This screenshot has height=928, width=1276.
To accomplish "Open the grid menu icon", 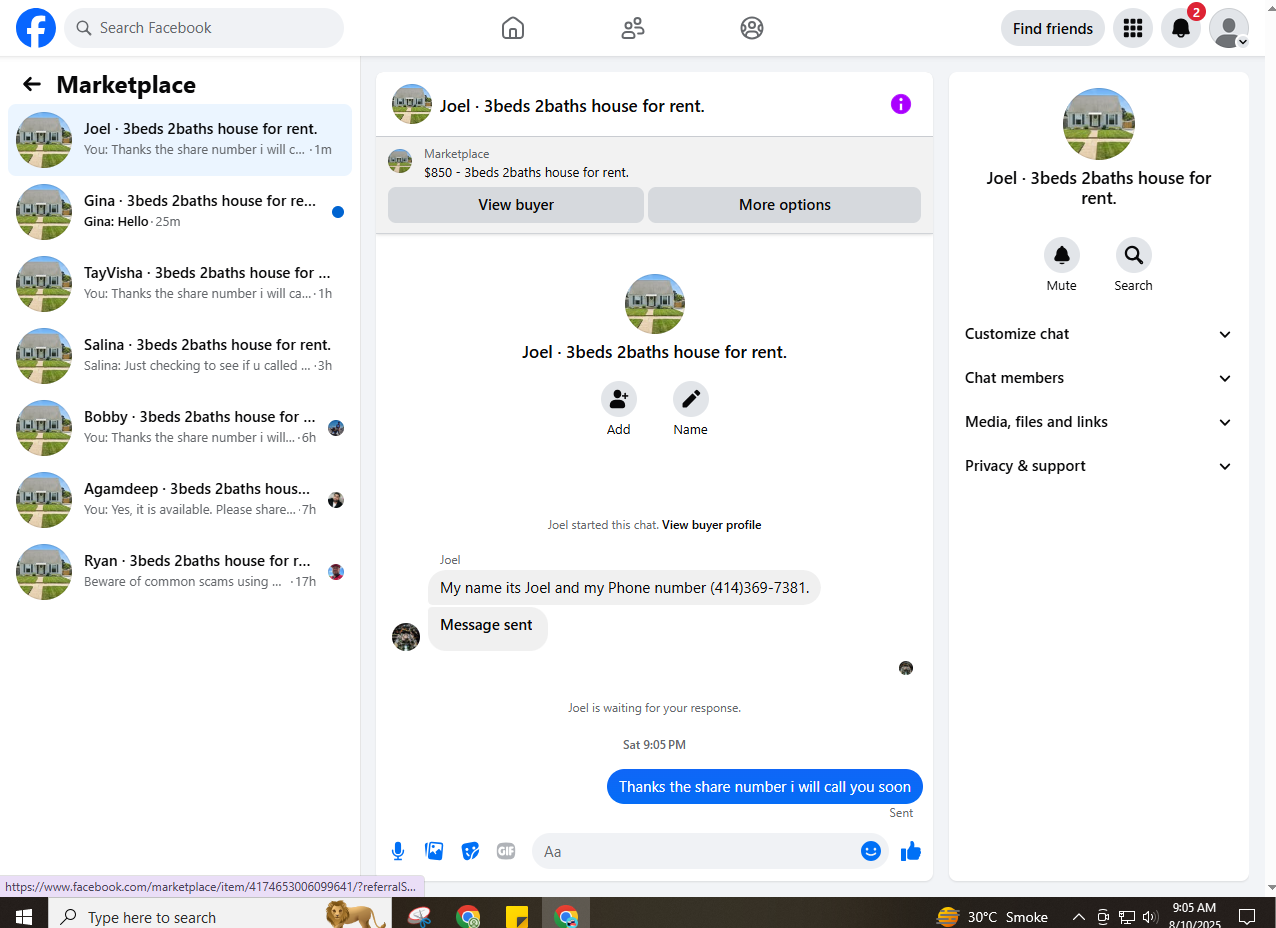I will [1133, 28].
